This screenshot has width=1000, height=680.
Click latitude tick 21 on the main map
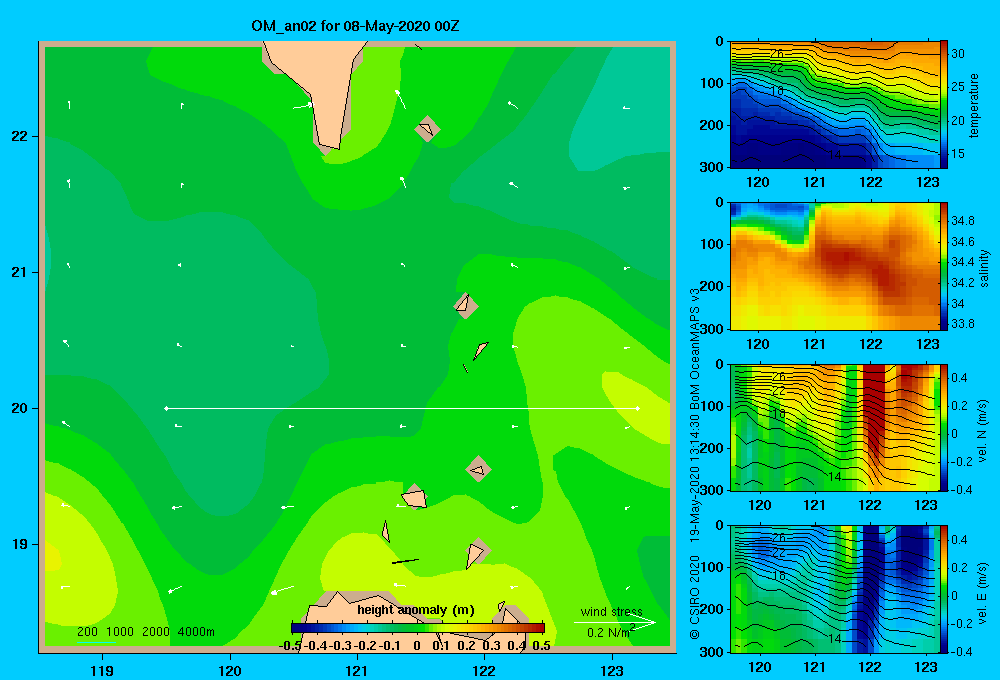click(19, 272)
